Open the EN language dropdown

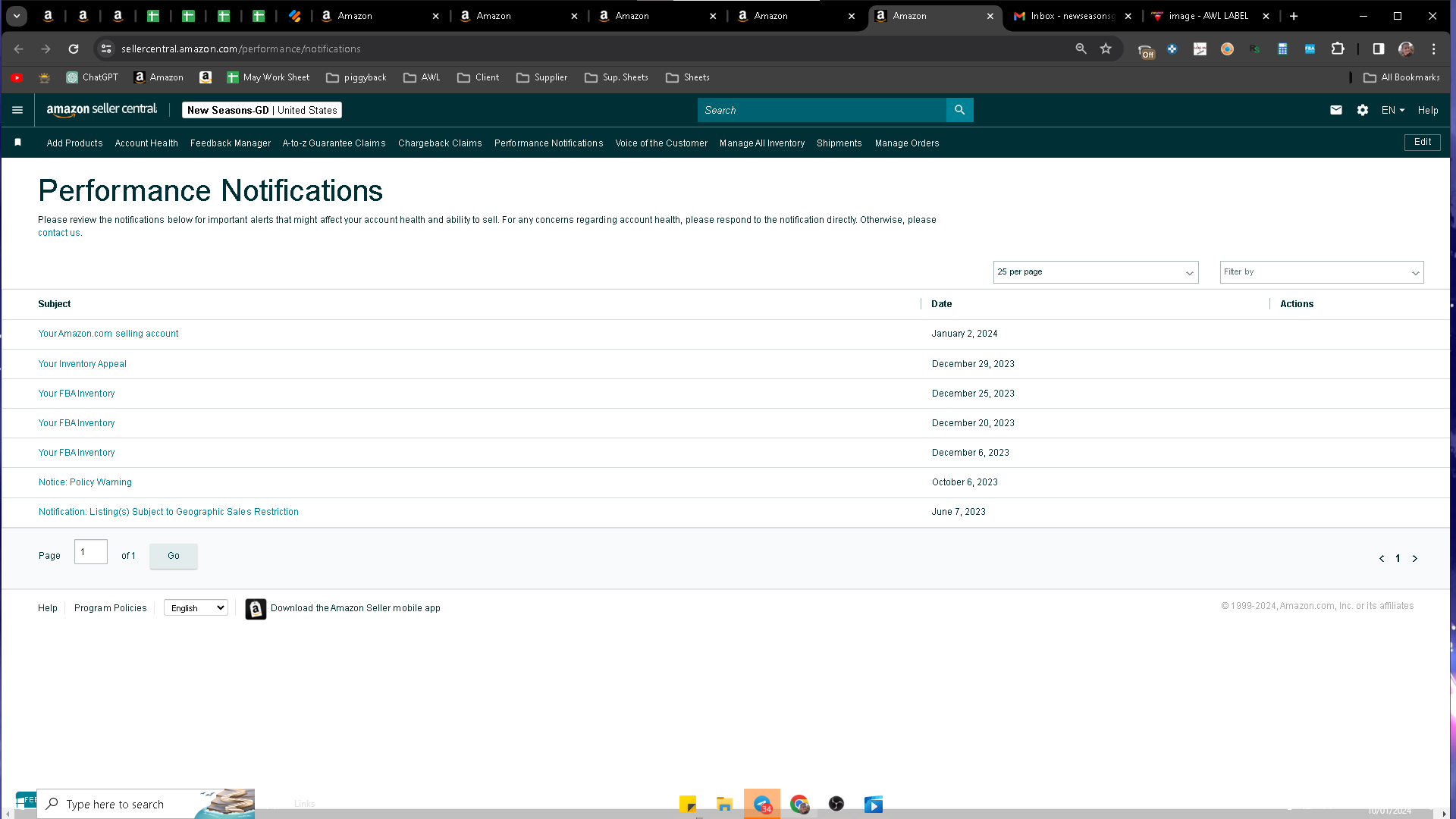[x=1393, y=110]
